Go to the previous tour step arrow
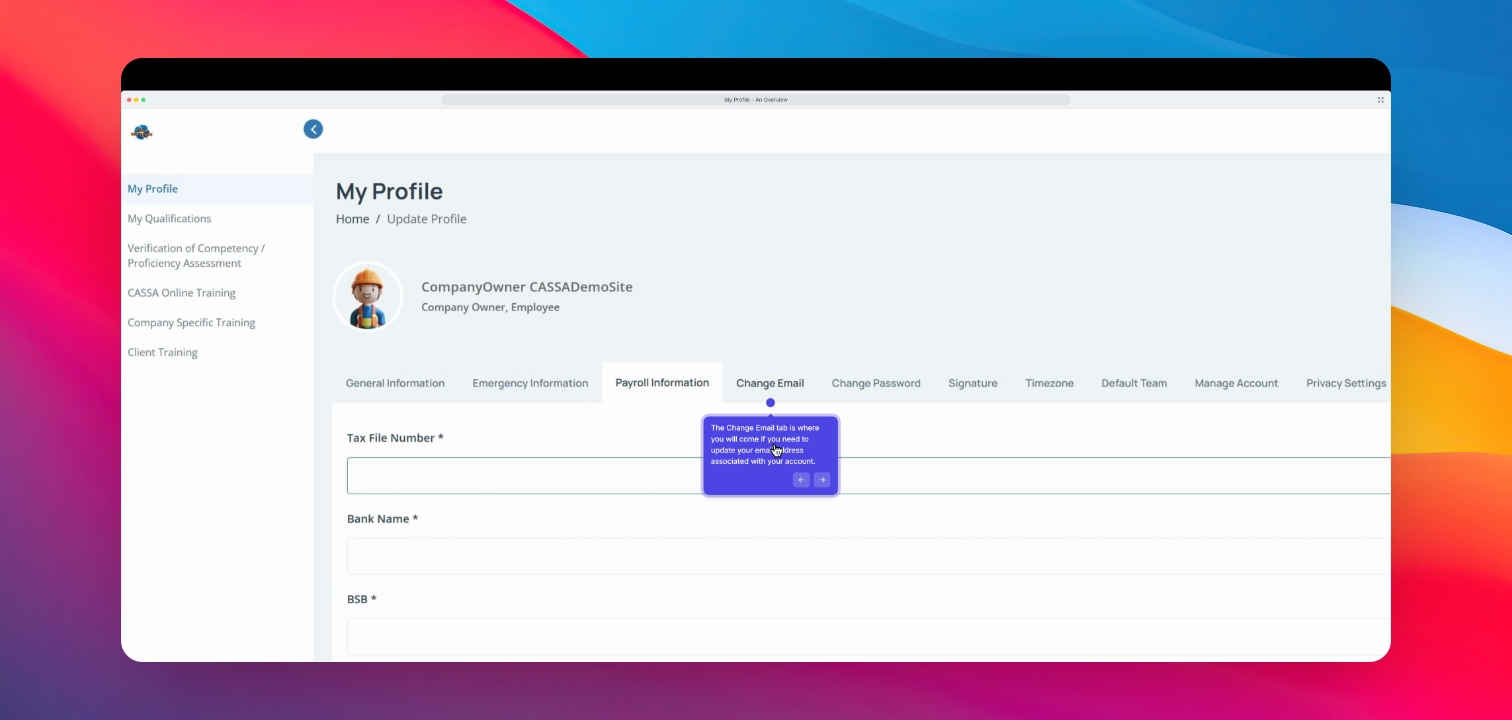This screenshot has width=1512, height=720. (801, 480)
